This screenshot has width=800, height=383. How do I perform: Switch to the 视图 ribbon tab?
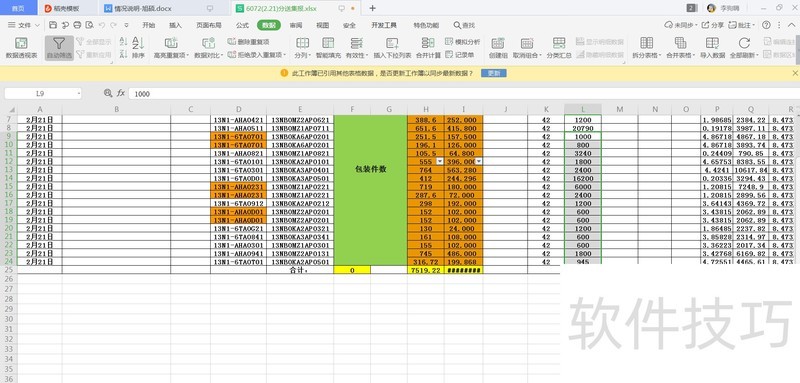pyautogui.click(x=322, y=25)
